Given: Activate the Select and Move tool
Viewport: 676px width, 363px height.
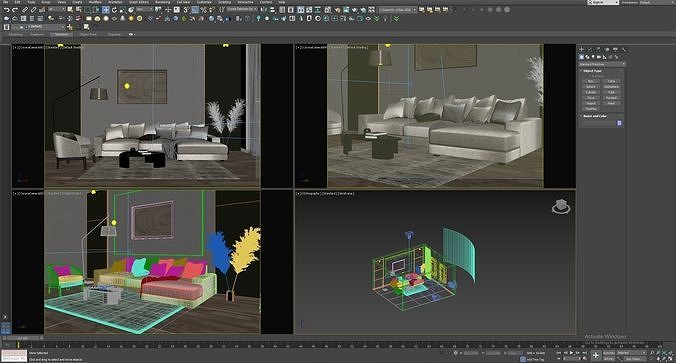Looking at the screenshot, I should pyautogui.click(x=106, y=9).
